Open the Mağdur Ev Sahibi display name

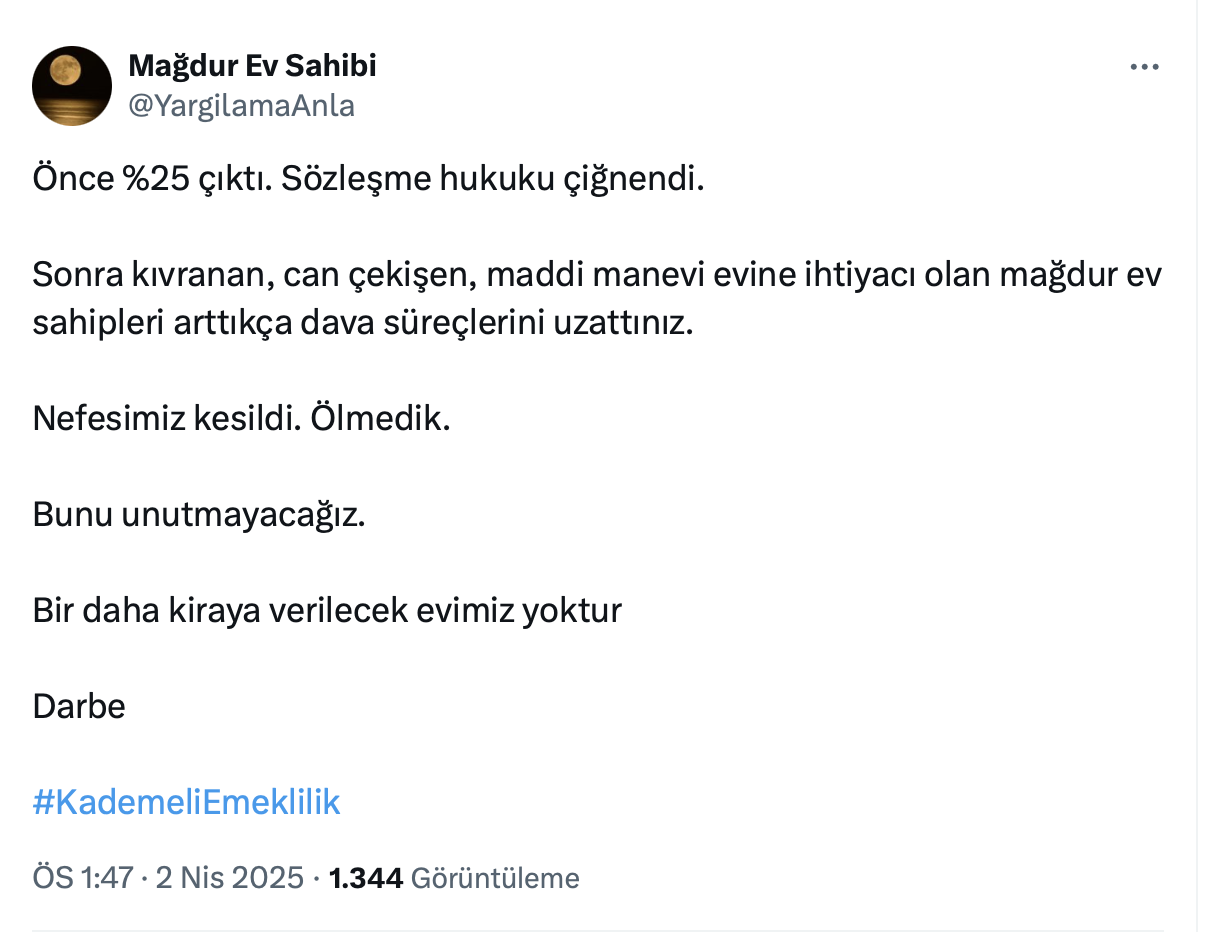(x=252, y=66)
